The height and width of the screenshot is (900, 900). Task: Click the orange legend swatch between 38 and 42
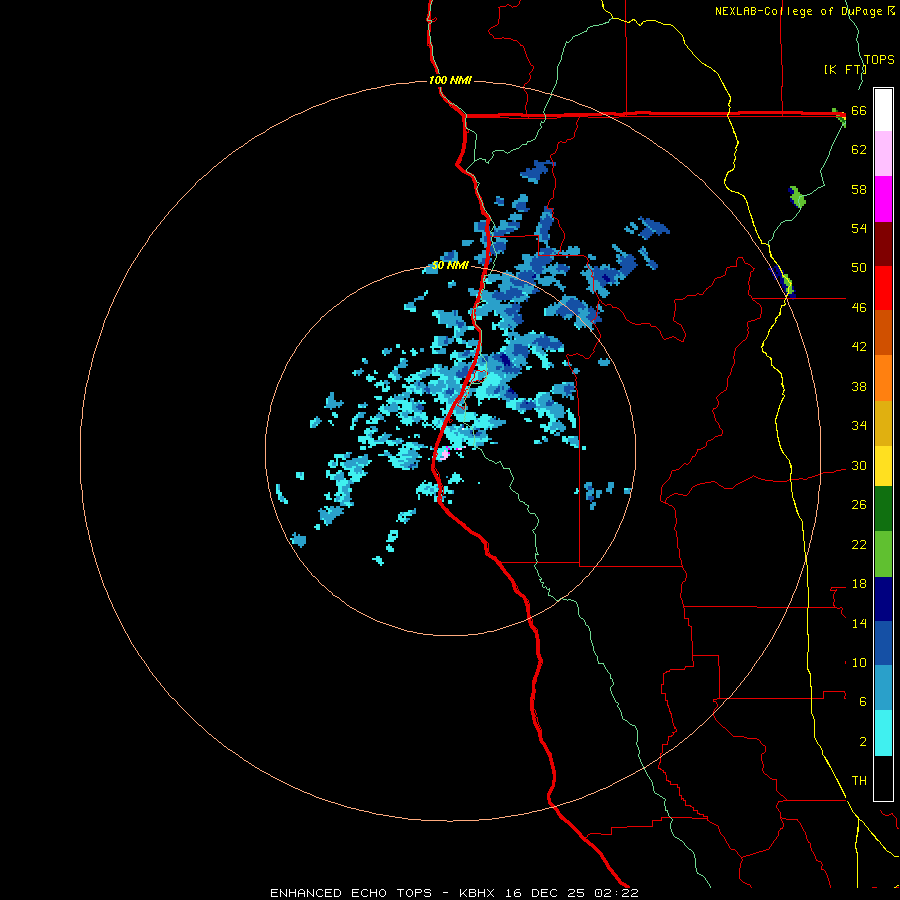pos(883,378)
